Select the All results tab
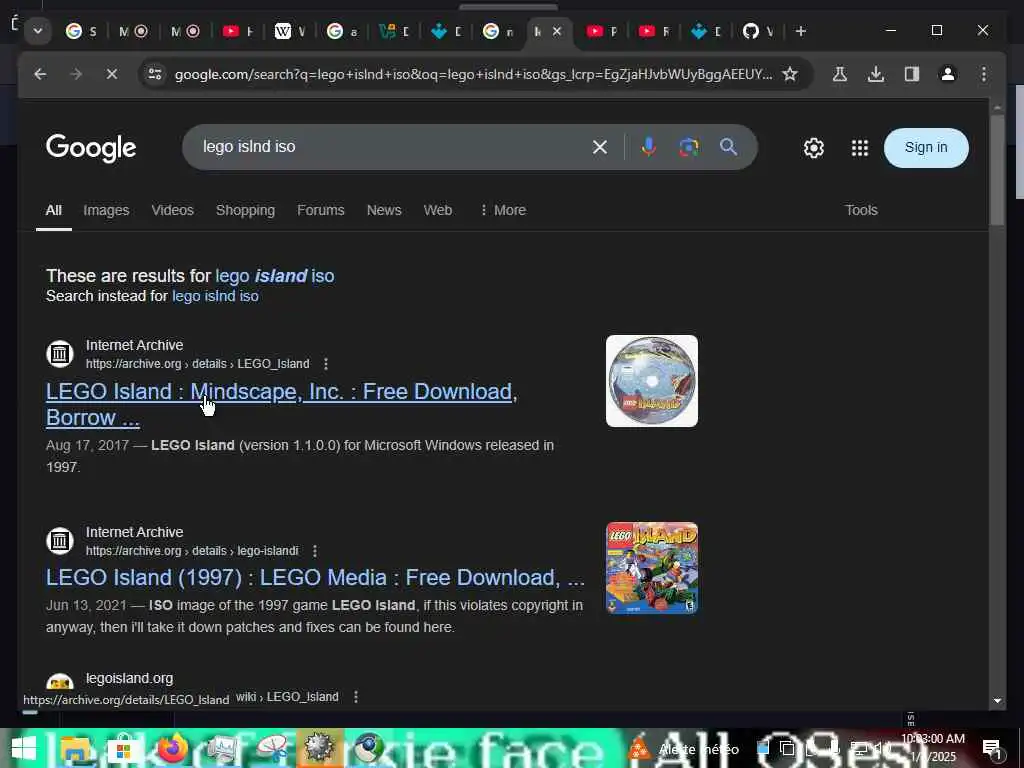The image size is (1024, 768). [54, 210]
